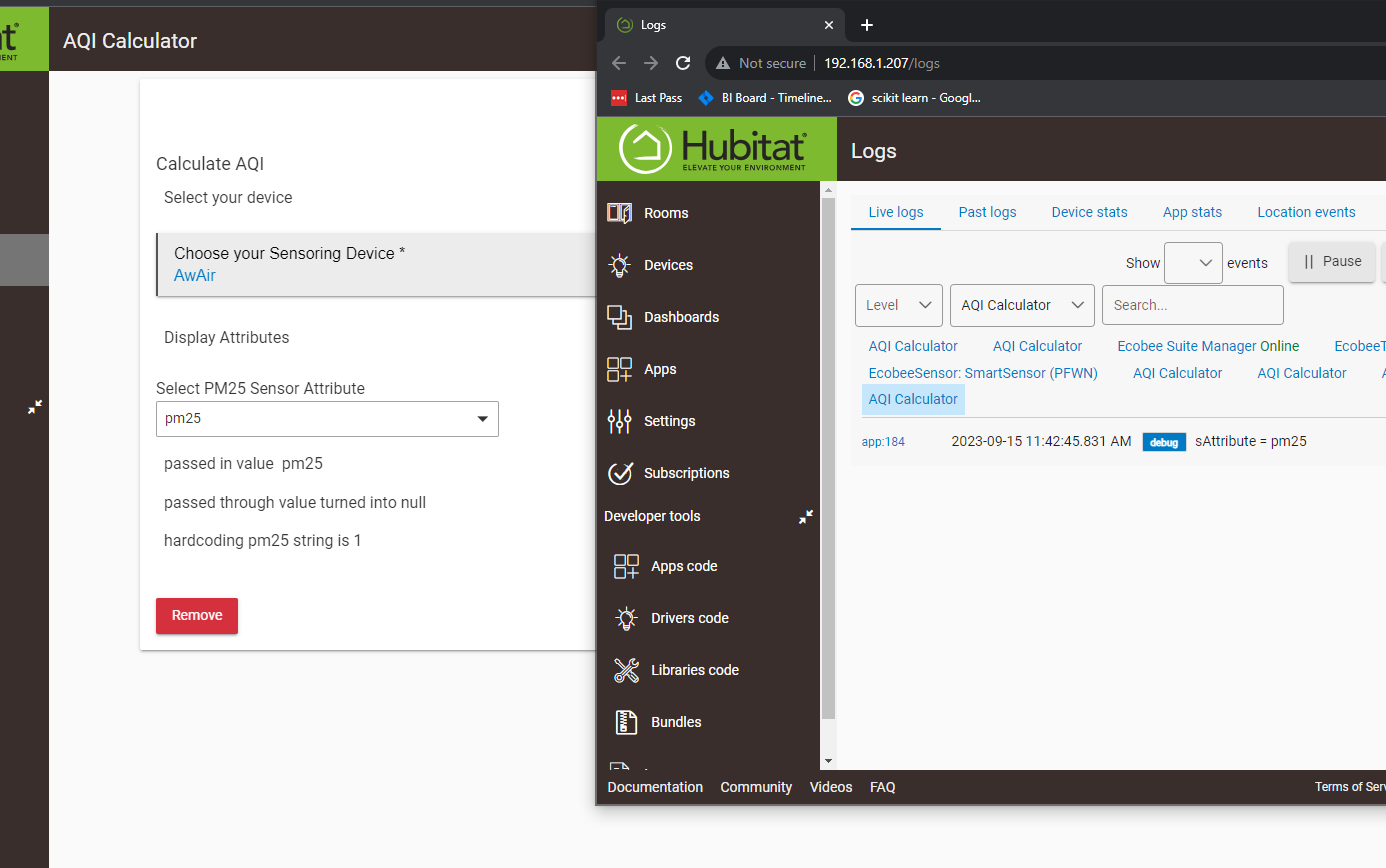Open Subscriptions checkmark icon
This screenshot has height=868, width=1386.
(620, 473)
